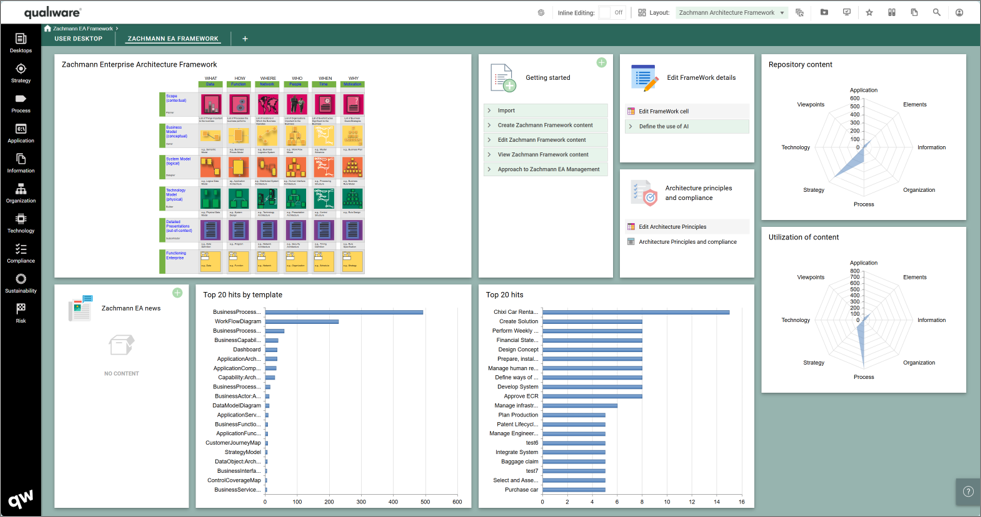Screen dimensions: 981x517
Task: Open the Information sidebar section
Action: 21,163
